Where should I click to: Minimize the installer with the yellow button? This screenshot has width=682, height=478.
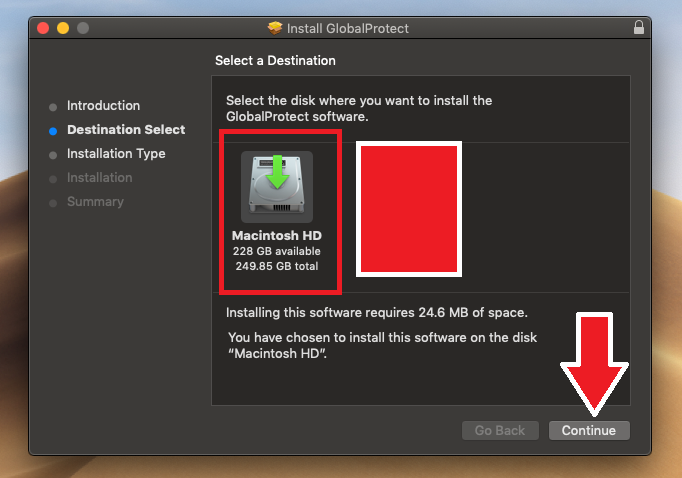tap(63, 28)
